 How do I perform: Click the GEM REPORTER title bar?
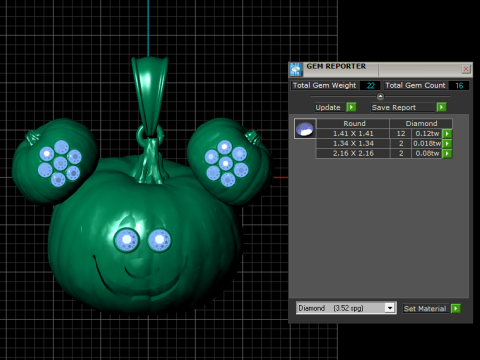point(380,69)
